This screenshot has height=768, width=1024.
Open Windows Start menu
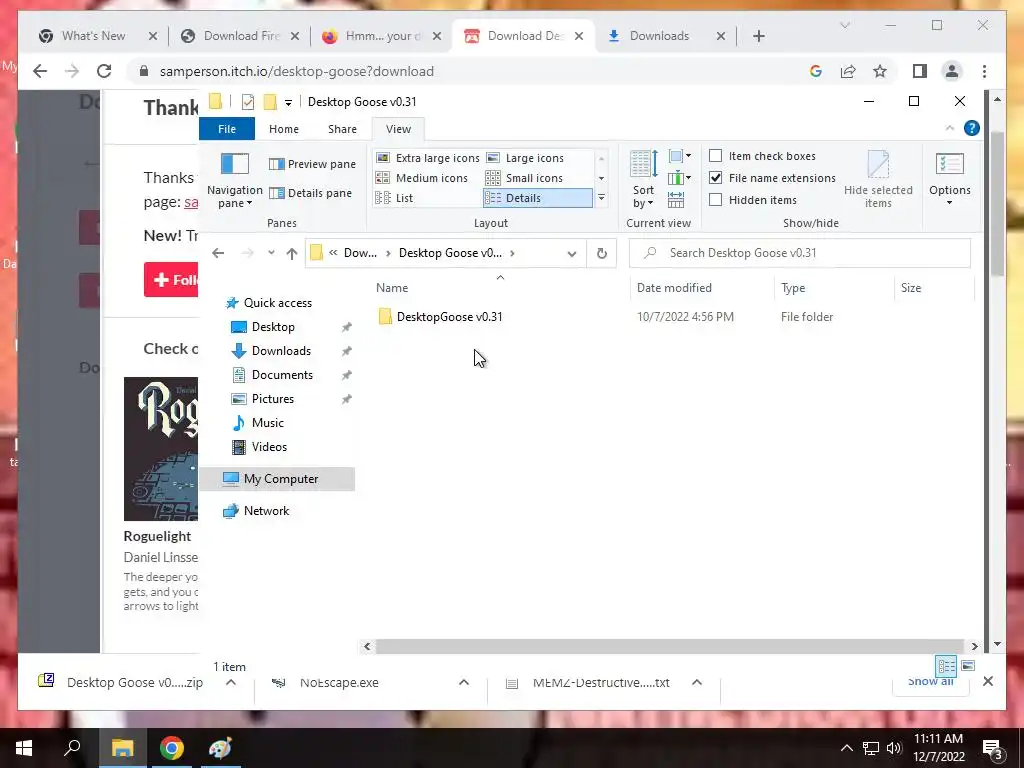coord(24,748)
